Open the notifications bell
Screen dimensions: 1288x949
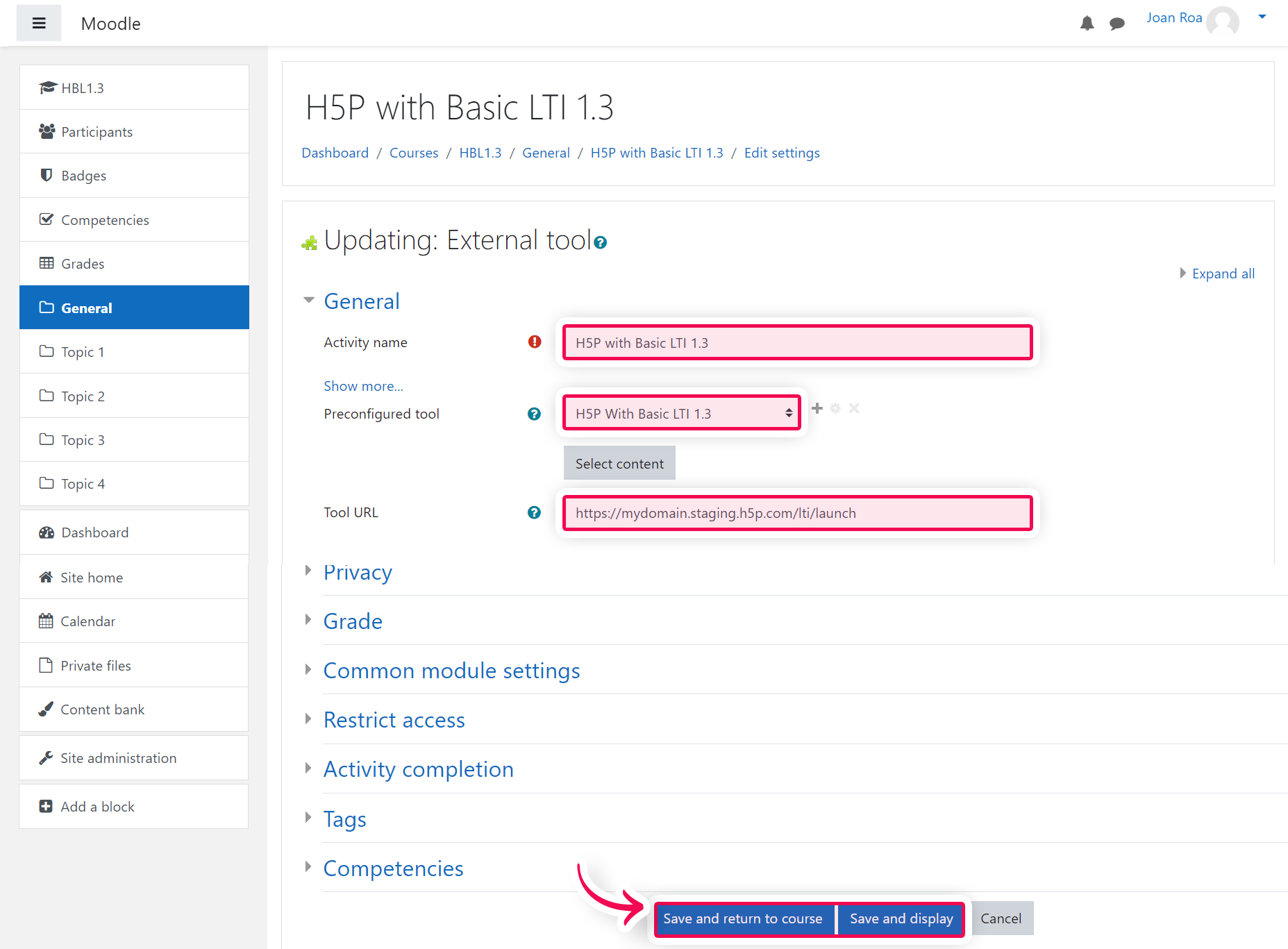(x=1087, y=24)
